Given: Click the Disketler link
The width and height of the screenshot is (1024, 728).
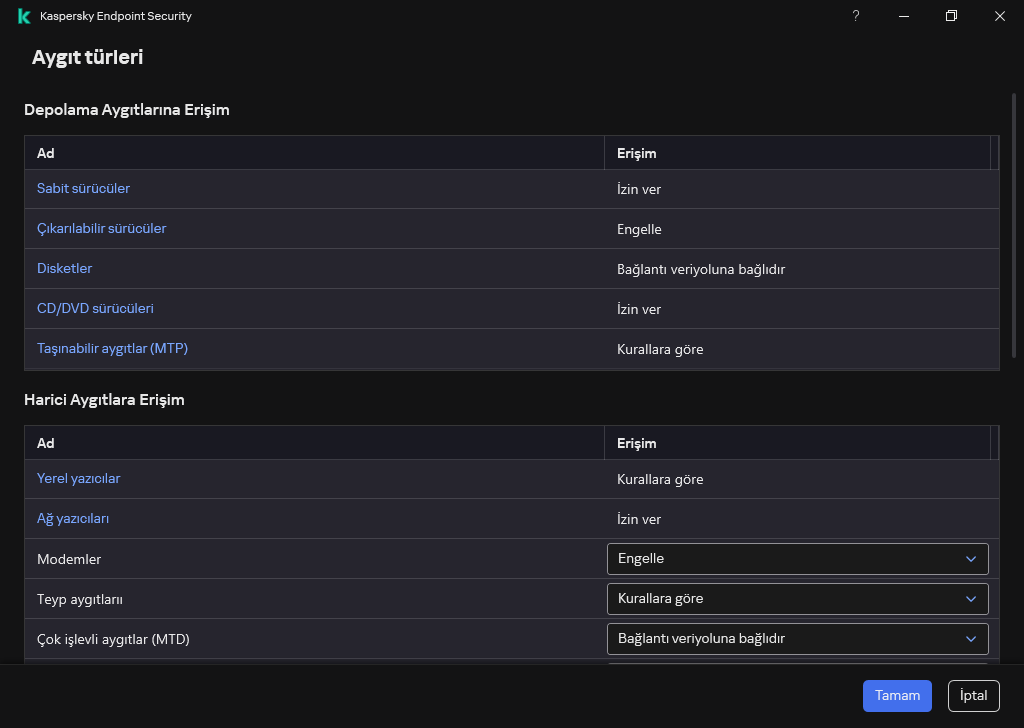Looking at the screenshot, I should point(64,269).
